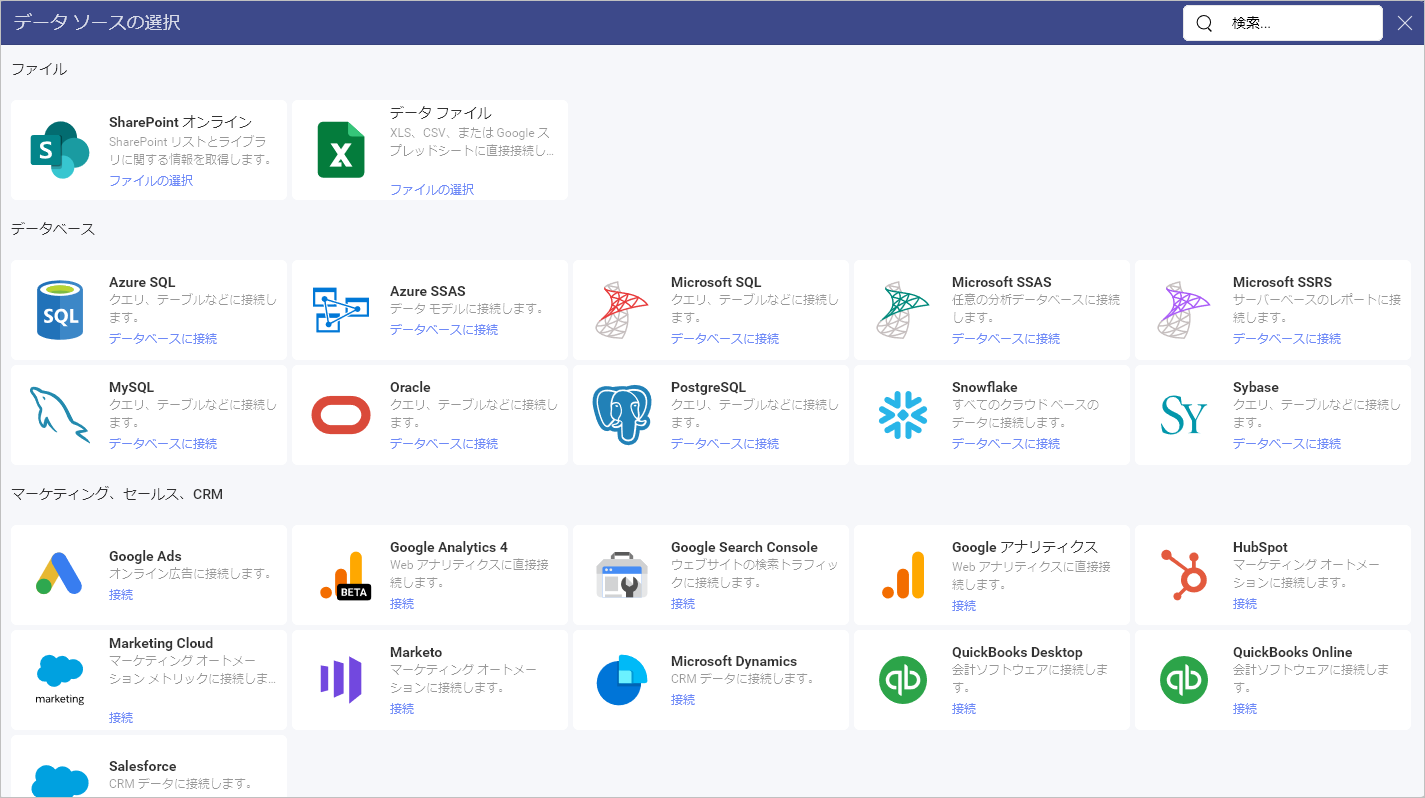Select the Azure SSAS icon
This screenshot has width=1425, height=798.
(x=341, y=310)
